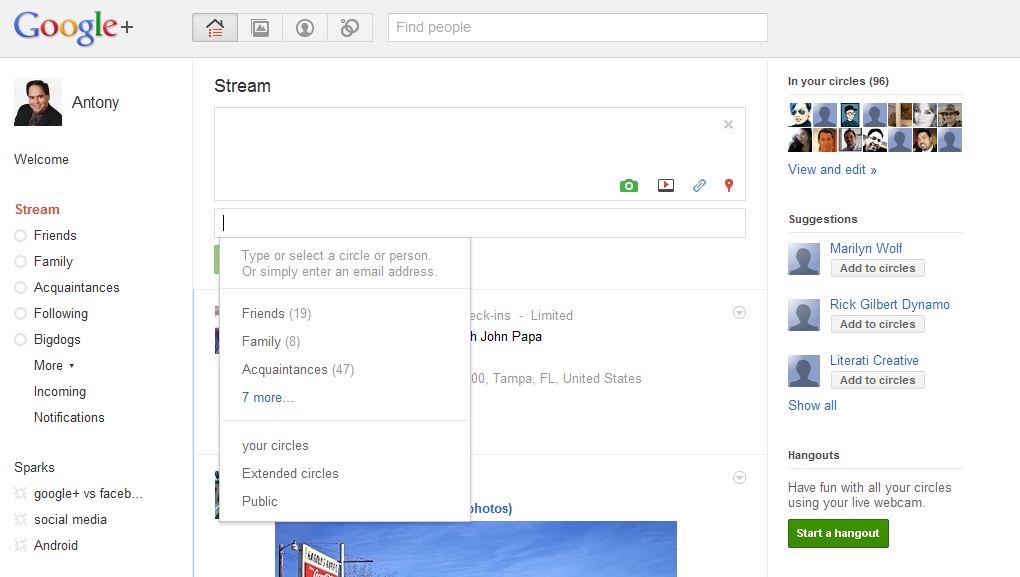Screen dimensions: 1020x577
Task: Open options arrow on the first stream post
Action: coord(739,313)
